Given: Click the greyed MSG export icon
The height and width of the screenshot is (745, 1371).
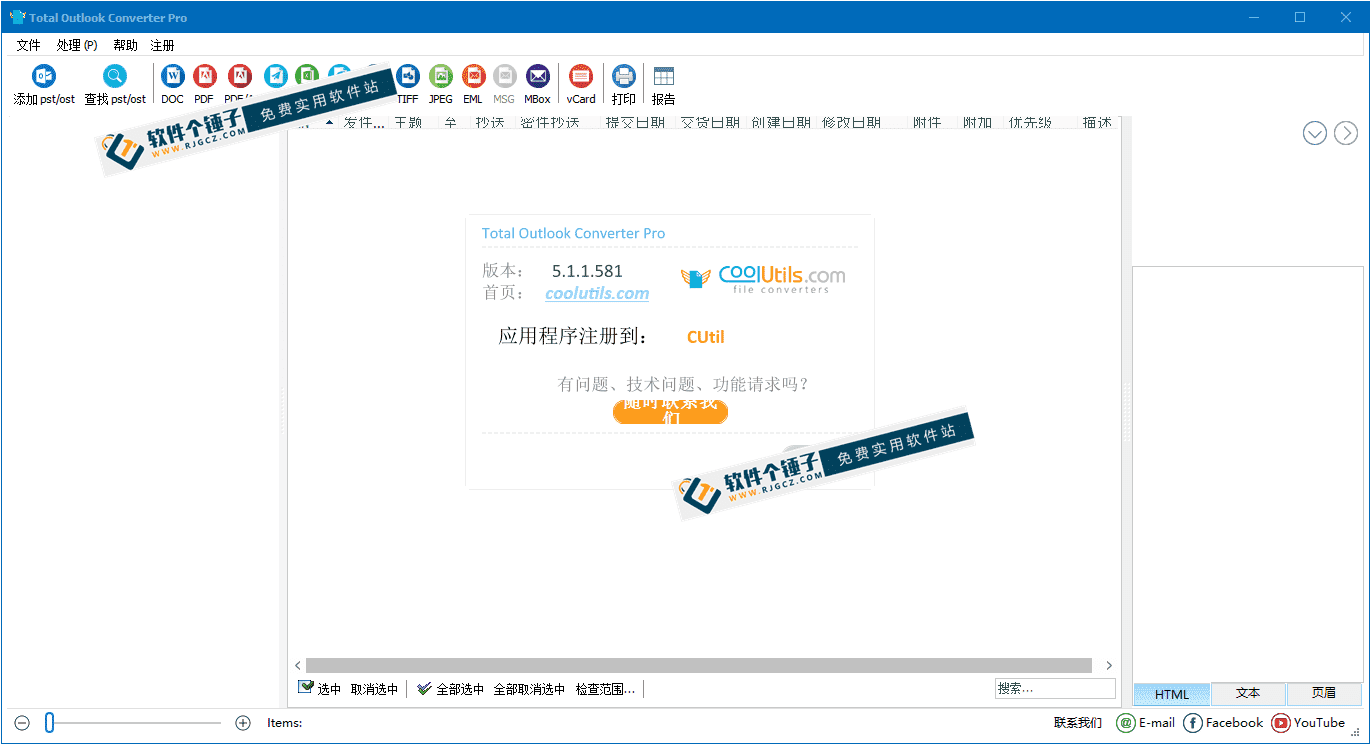Looking at the screenshot, I should click(x=504, y=76).
